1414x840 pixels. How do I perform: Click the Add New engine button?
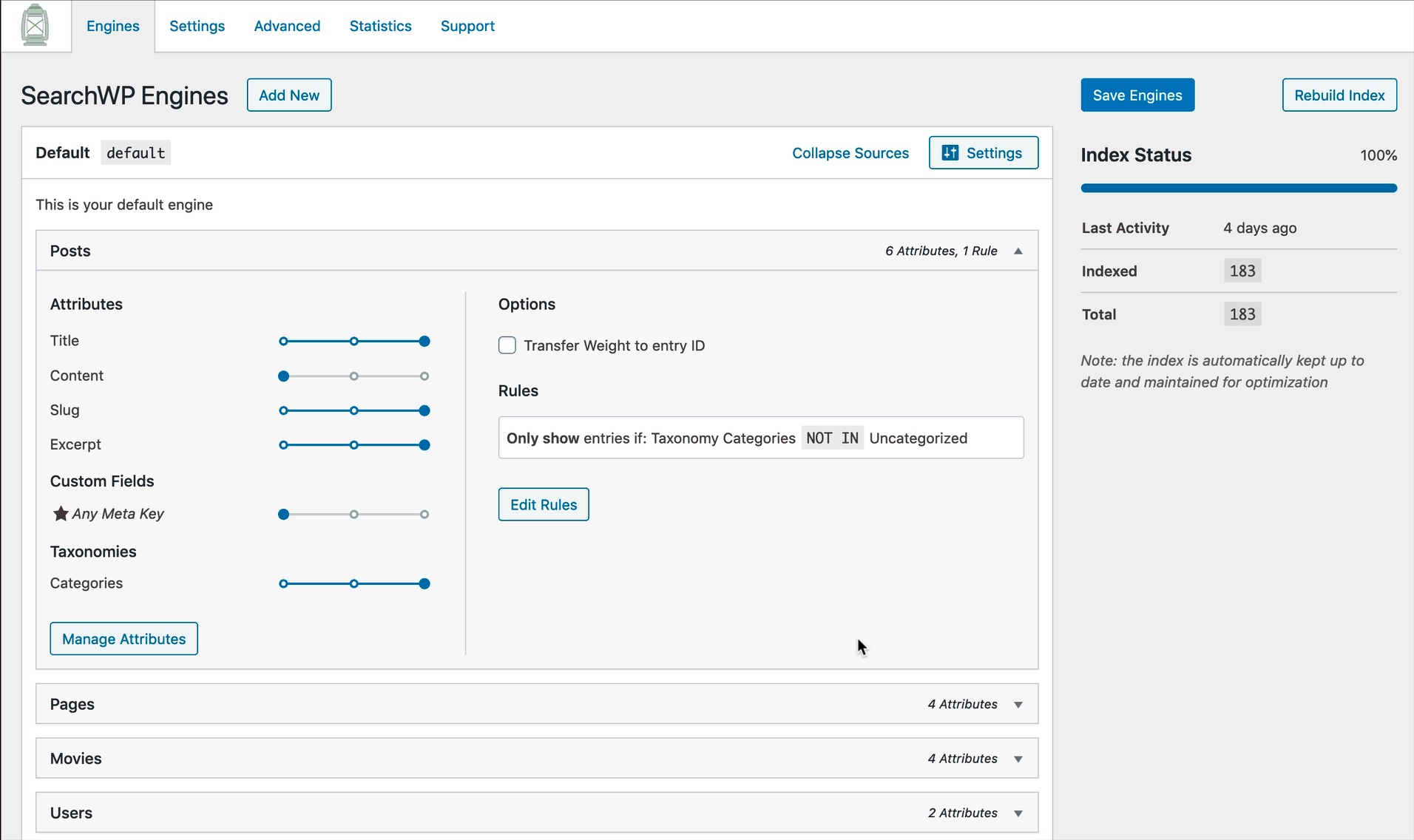click(289, 95)
